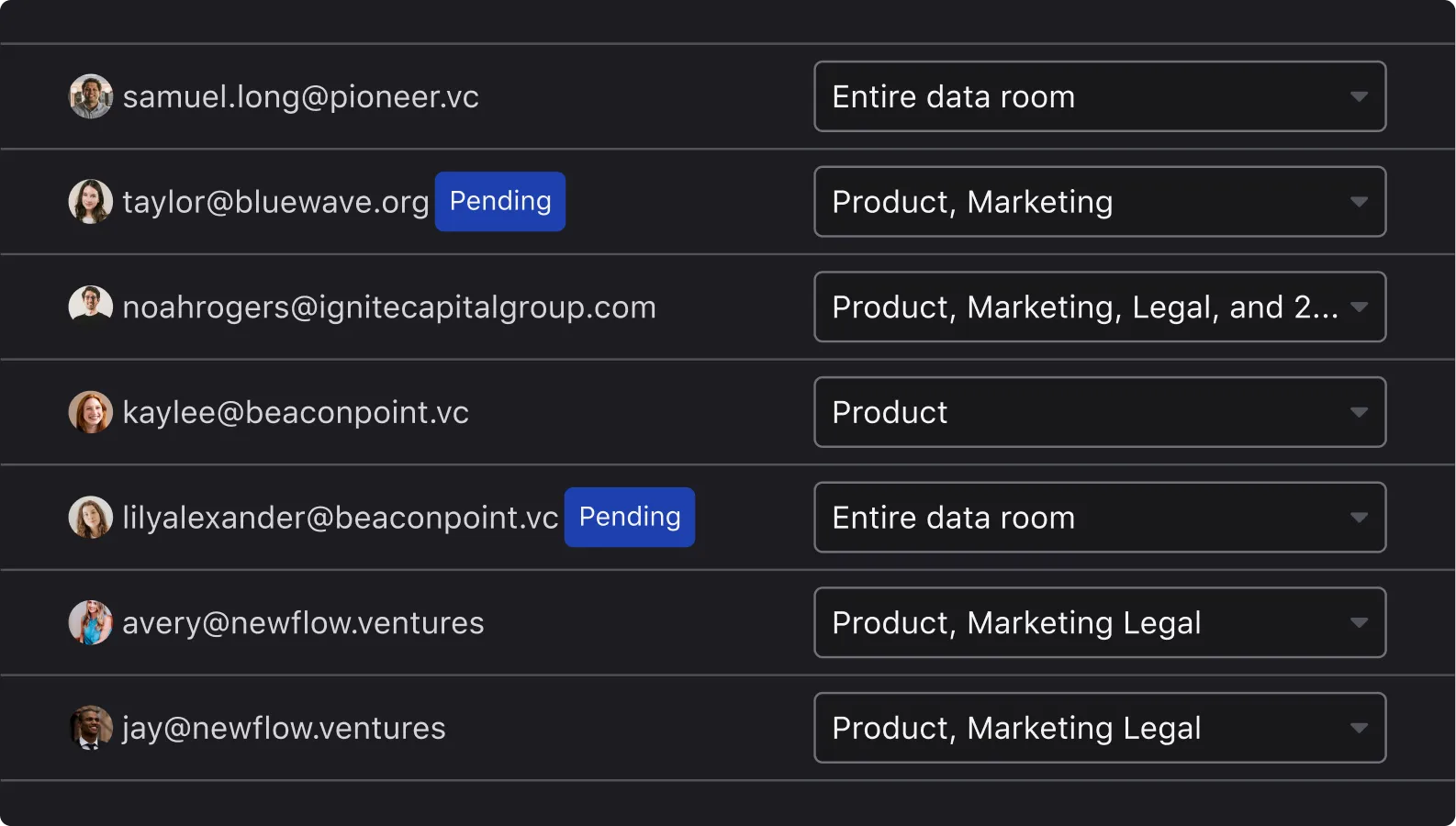Click avery@newflow.ventures avatar
Image resolution: width=1456 pixels, height=826 pixels.
(x=91, y=622)
